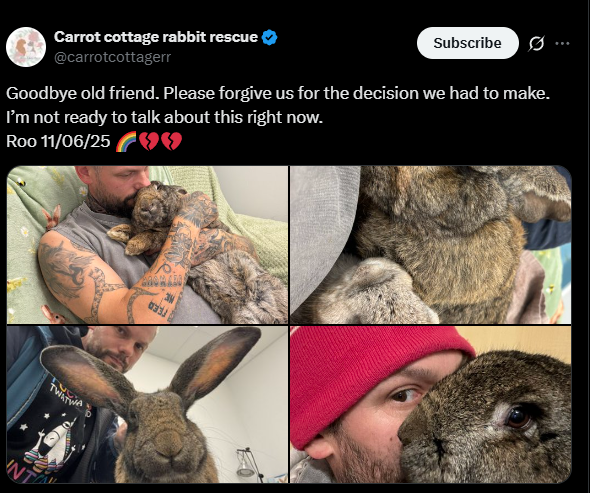
Task: Open photo of tattooed man hugging rabbit
Action: 147,245
